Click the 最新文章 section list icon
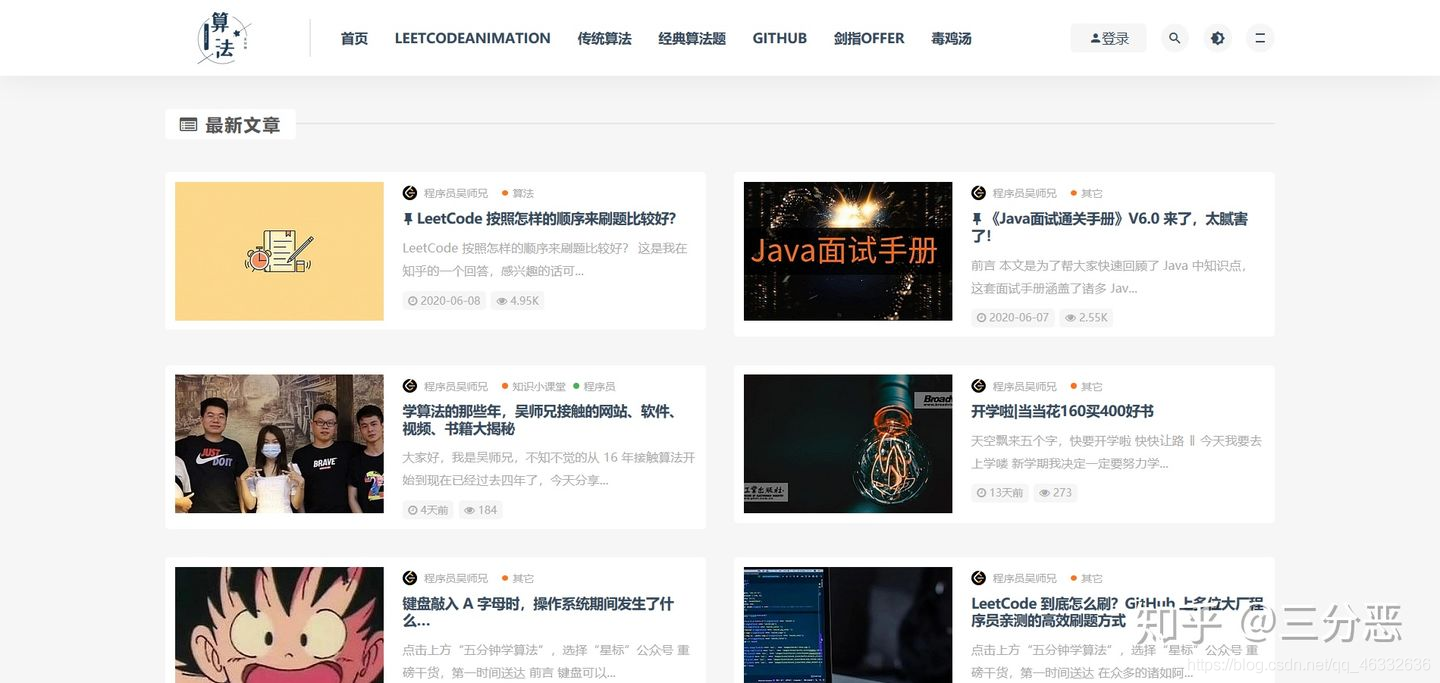 coord(188,125)
